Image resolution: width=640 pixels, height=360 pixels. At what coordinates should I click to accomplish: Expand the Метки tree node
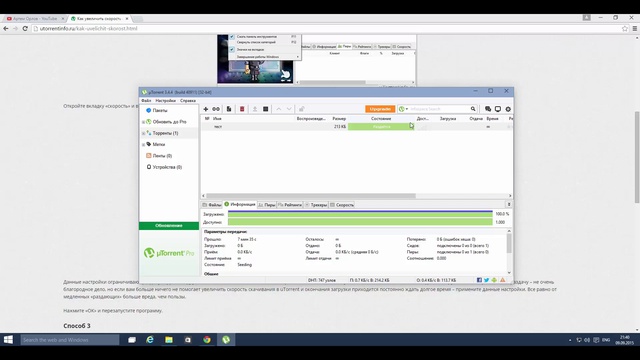coord(143,144)
